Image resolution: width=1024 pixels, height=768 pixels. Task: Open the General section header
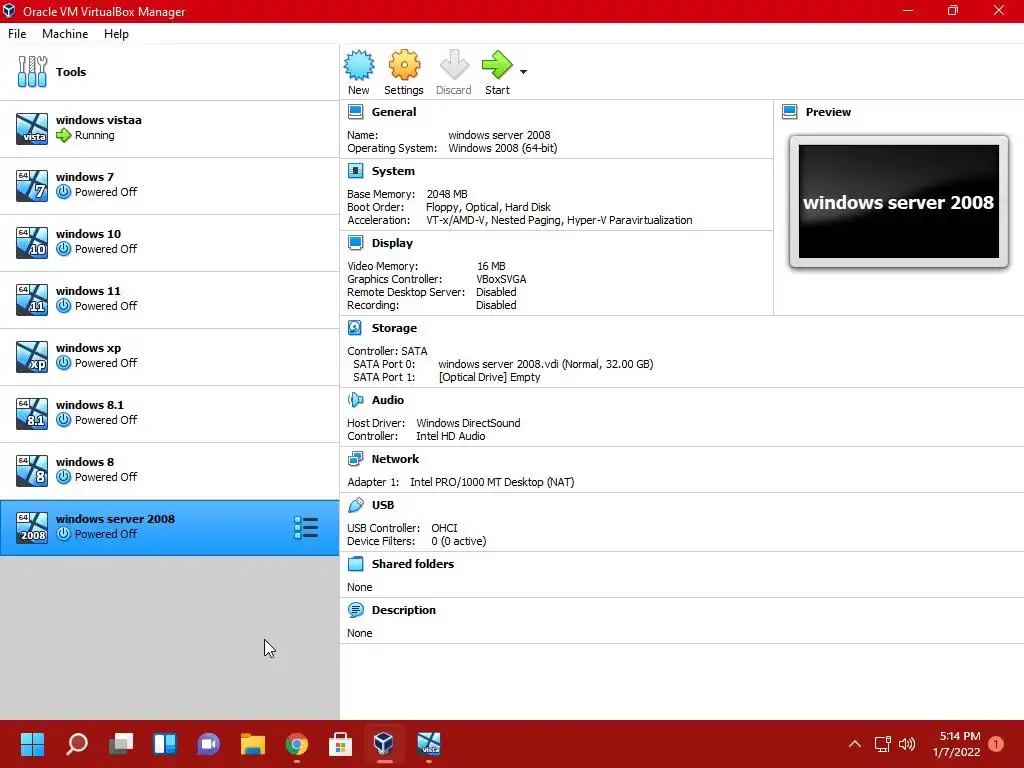point(394,112)
